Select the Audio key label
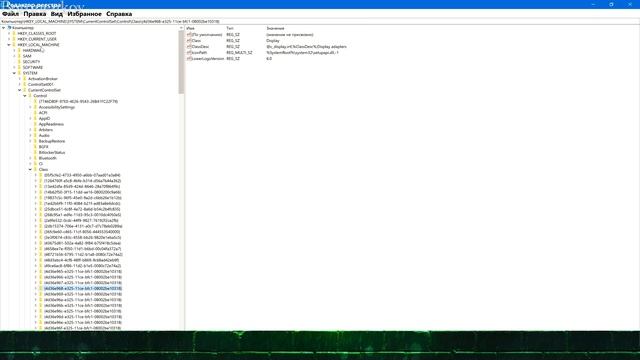Viewport: 640px width, 360px height. (44, 136)
